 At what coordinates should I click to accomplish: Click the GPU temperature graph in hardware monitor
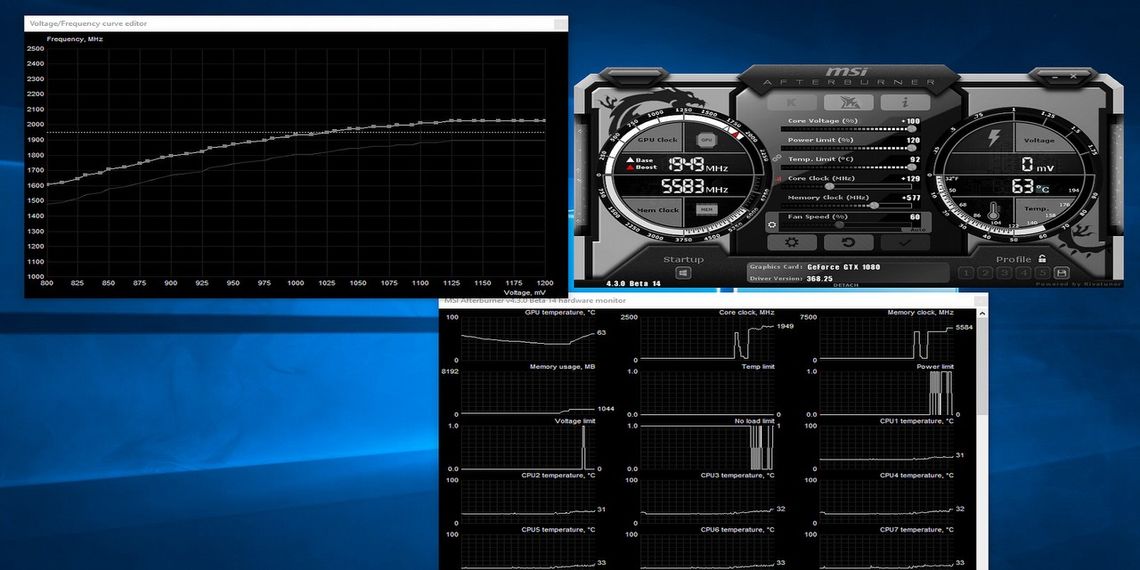(527, 339)
